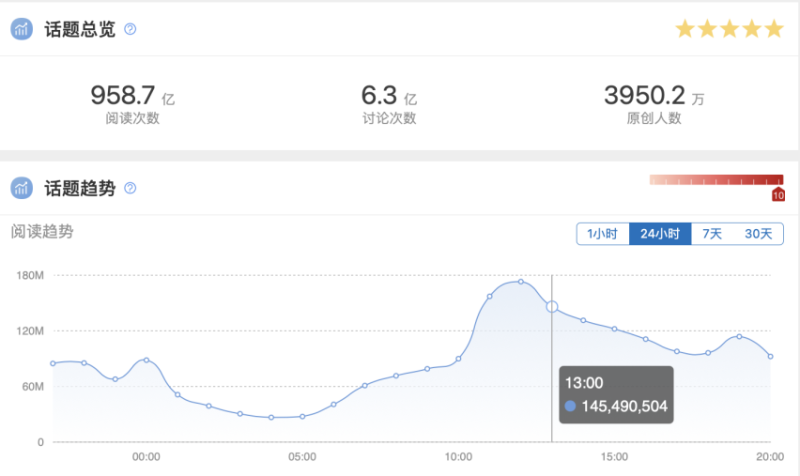The height and width of the screenshot is (476, 800).
Task: Click the 阅读趋势 chart title
Action: tap(42, 232)
